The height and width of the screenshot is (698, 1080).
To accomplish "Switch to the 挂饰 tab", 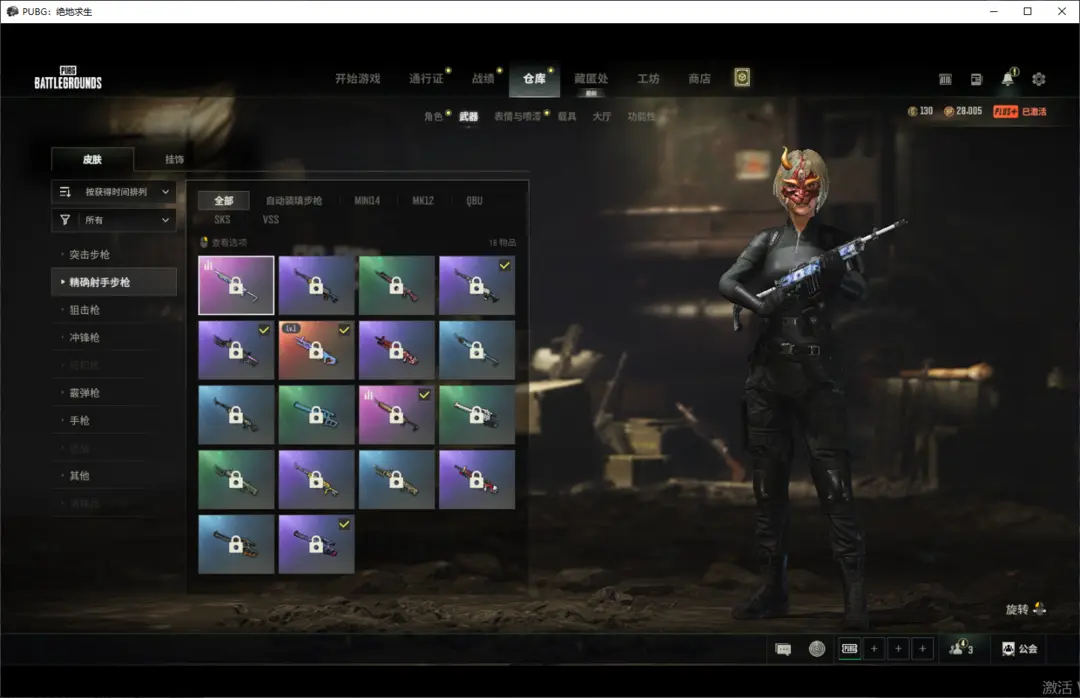I will coord(174,159).
